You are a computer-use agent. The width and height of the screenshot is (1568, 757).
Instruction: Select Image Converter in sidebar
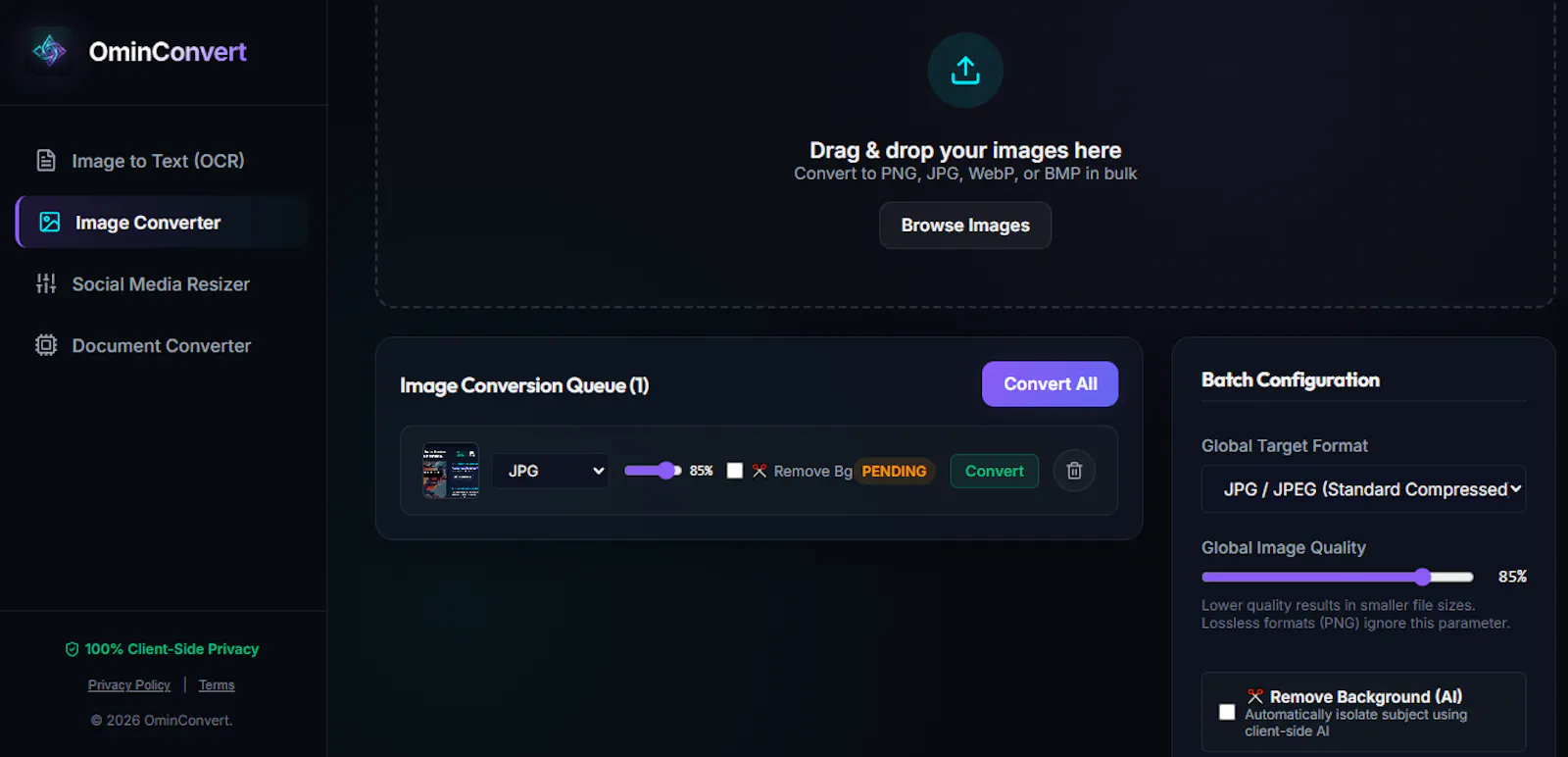click(x=163, y=223)
